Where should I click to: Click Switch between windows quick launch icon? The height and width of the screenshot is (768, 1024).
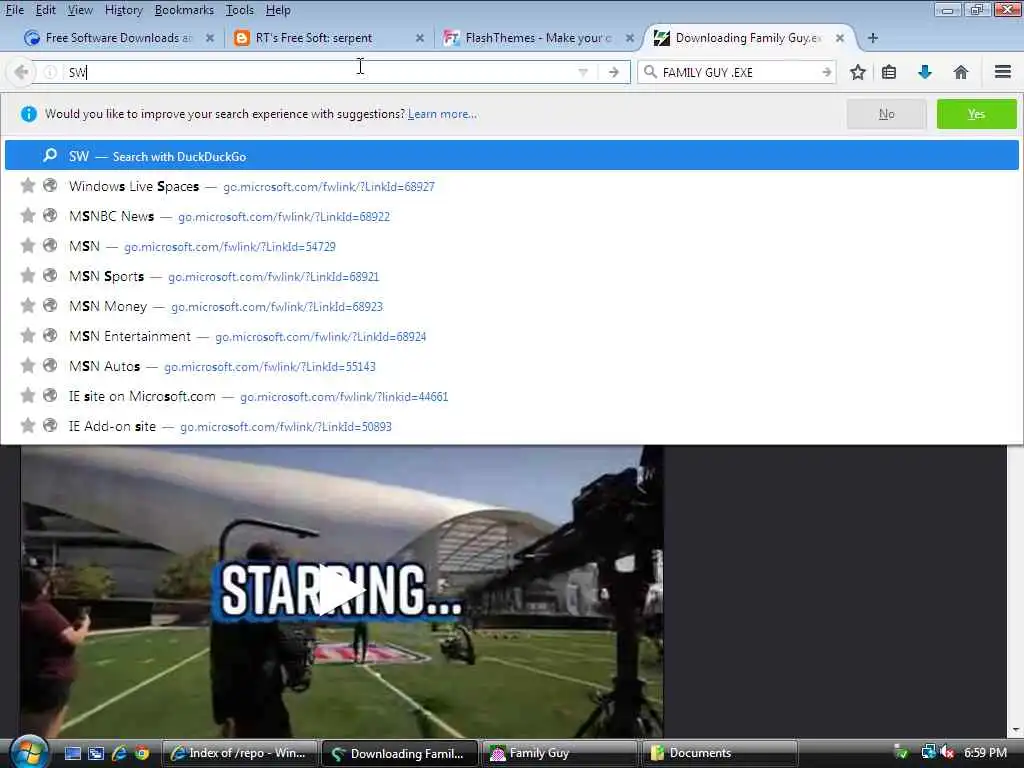[95, 753]
